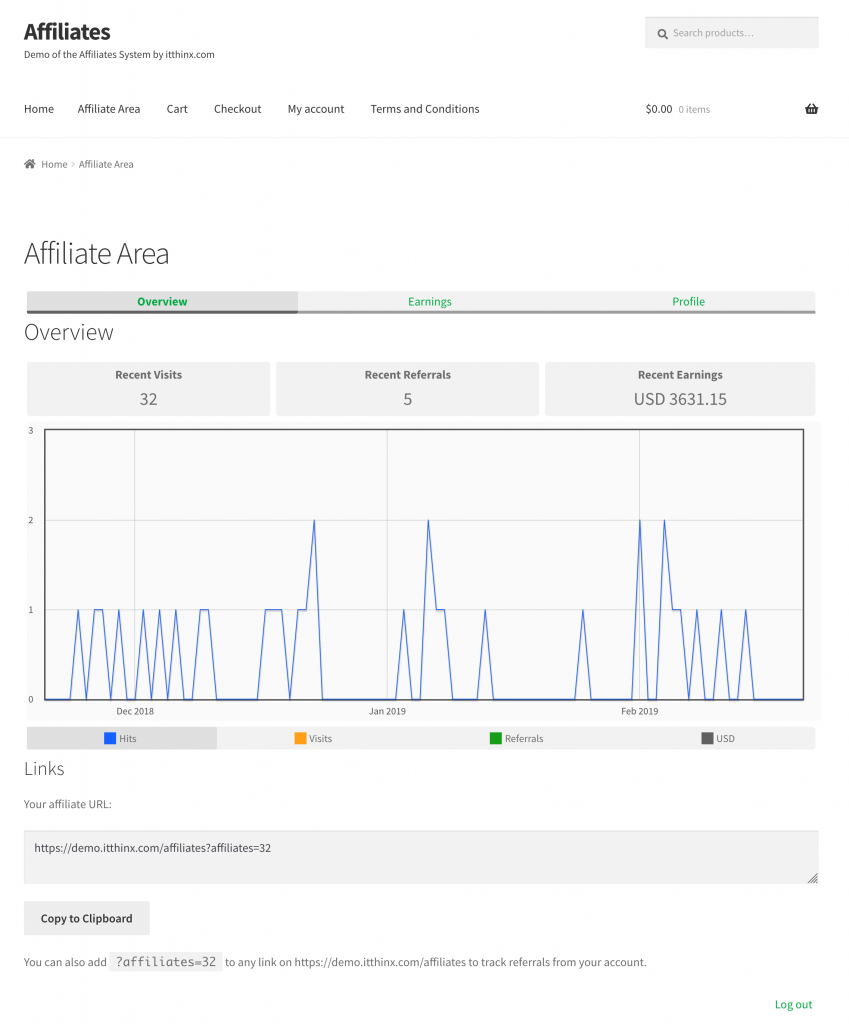The width and height of the screenshot is (849, 1024).
Task: Toggle the green Referrals legend swatch
Action: 496,738
